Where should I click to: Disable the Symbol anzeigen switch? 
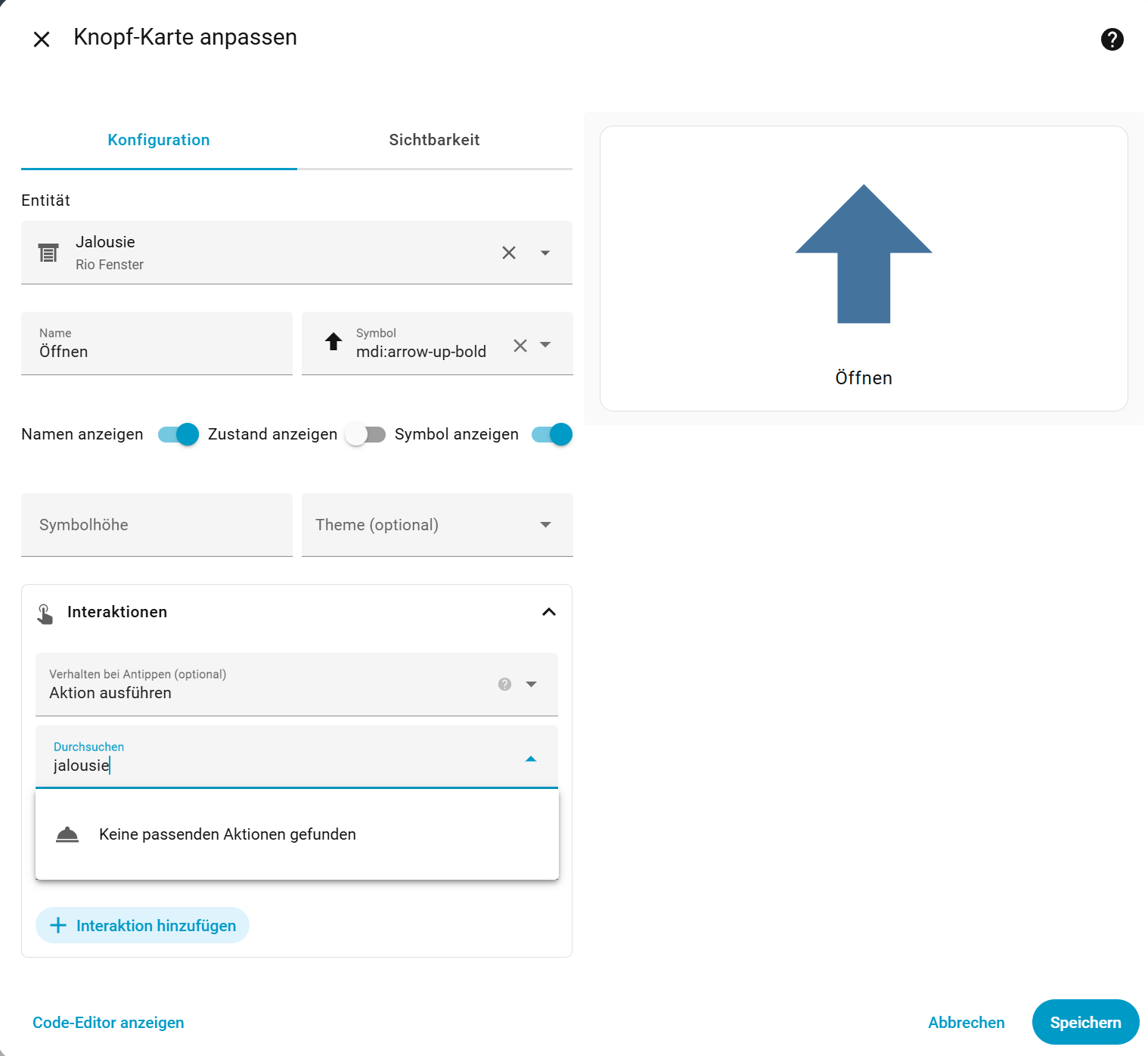tap(552, 434)
